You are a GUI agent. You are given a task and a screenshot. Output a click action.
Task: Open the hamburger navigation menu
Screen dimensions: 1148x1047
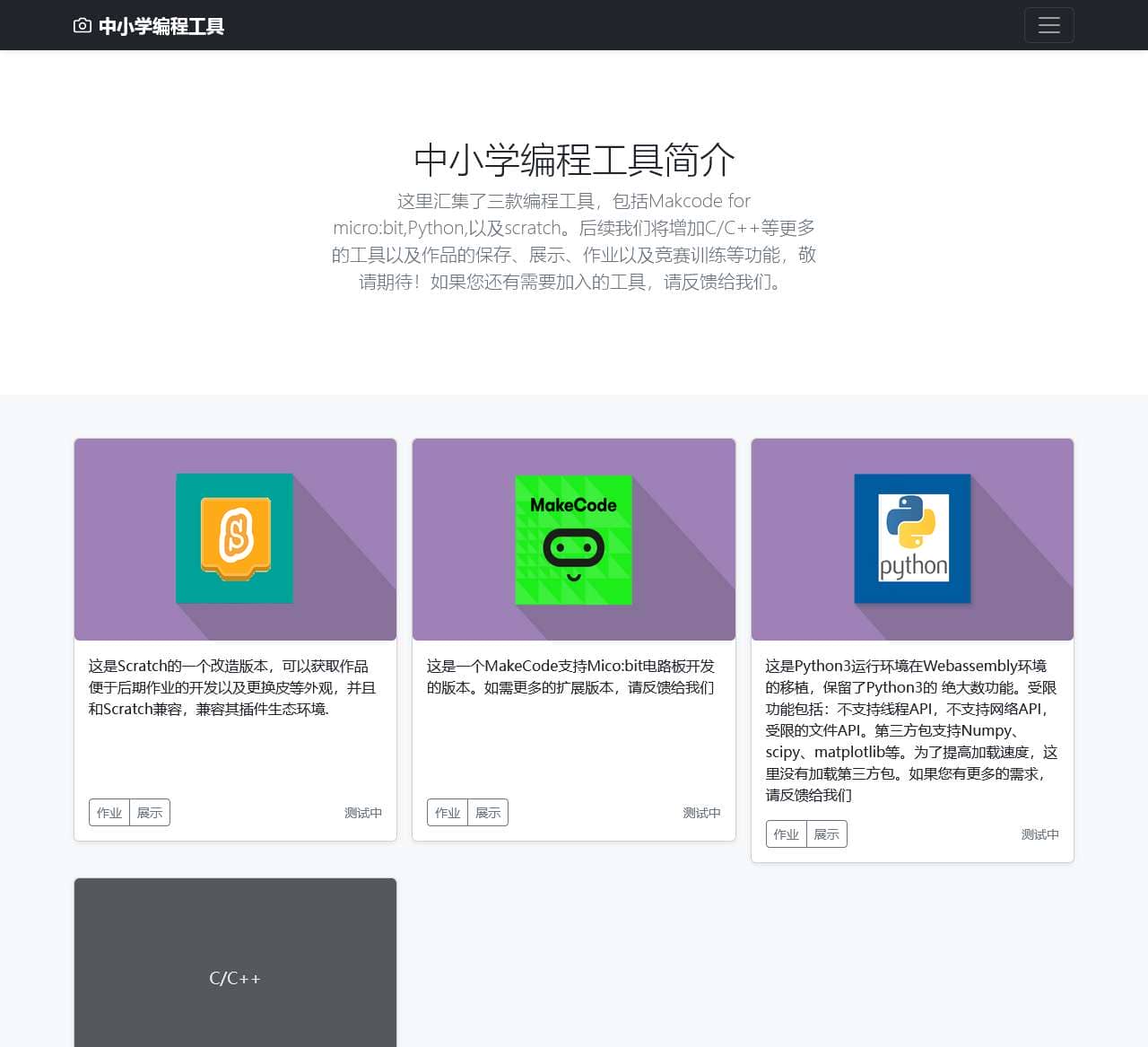(x=1048, y=25)
